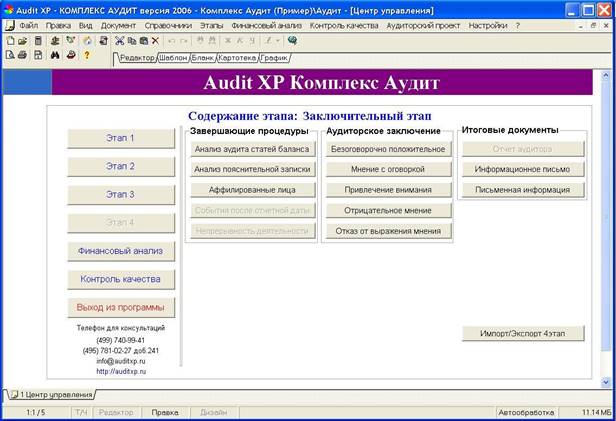Image resolution: width=616 pixels, height=421 pixels.
Task: Choose Безоговорочно положительное conclusion
Action: 388,149
